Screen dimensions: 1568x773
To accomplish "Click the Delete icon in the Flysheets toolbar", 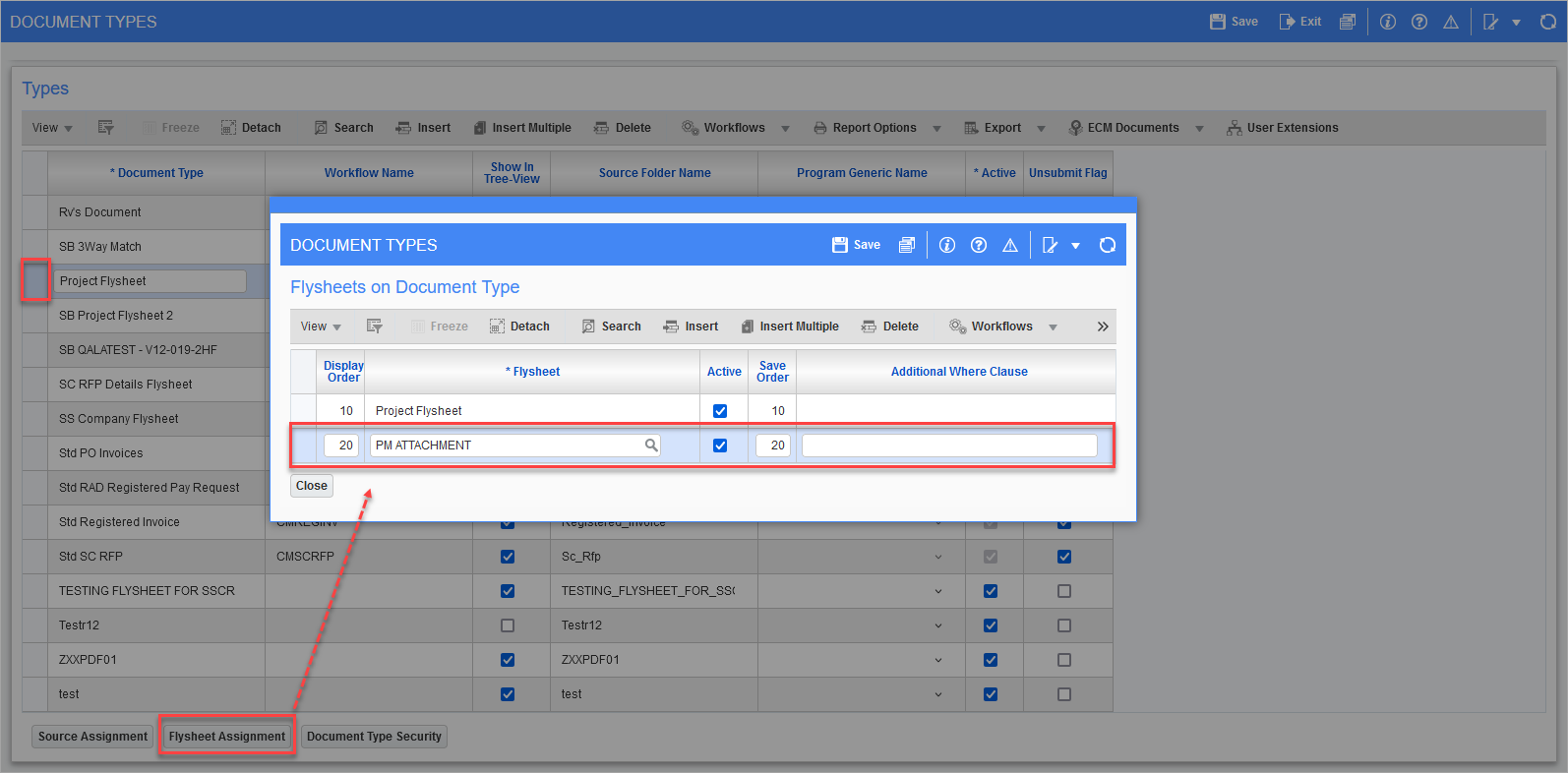I will pos(869,327).
